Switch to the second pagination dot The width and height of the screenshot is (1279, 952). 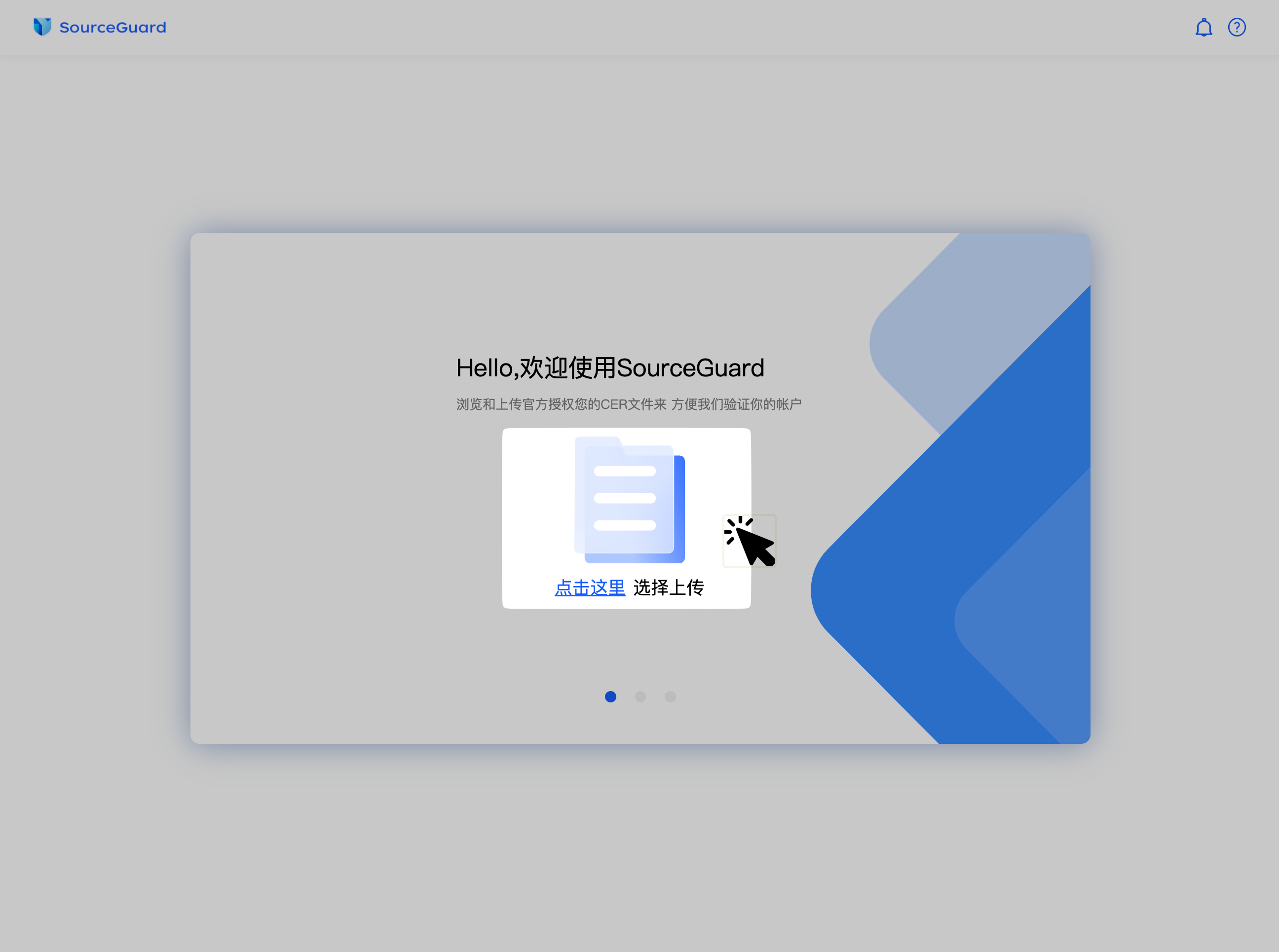click(640, 696)
